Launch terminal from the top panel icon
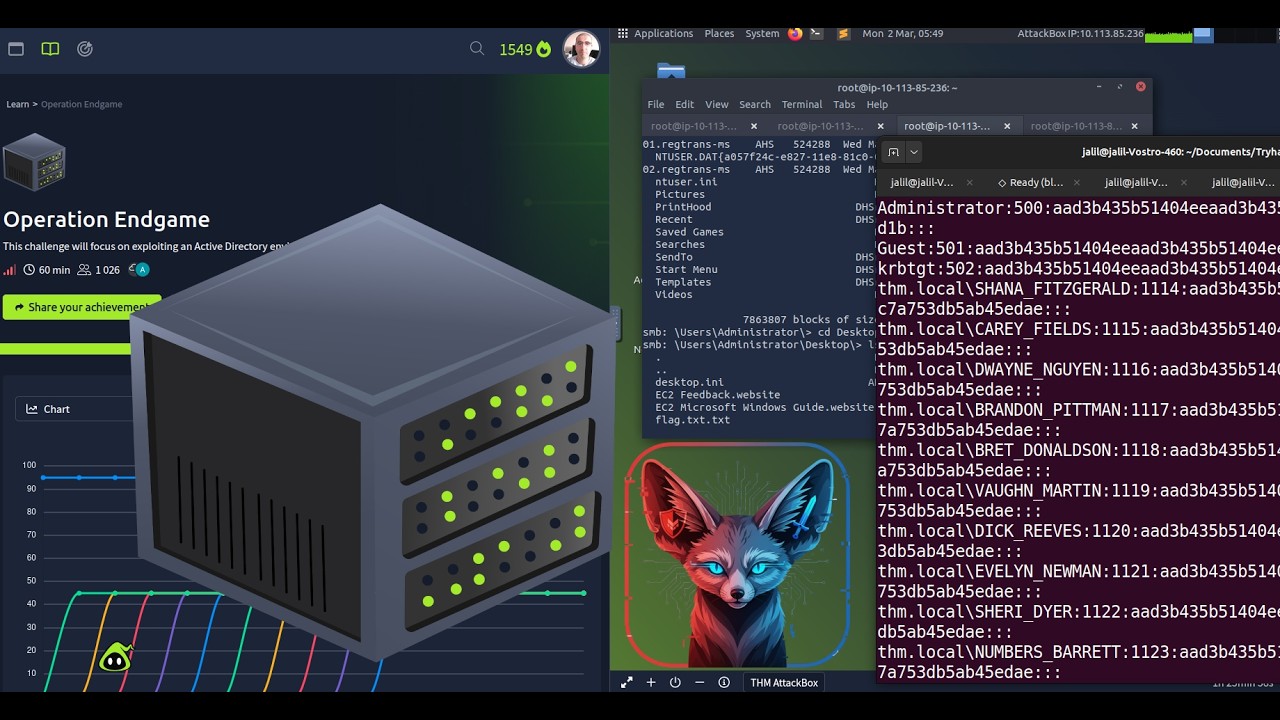Screen dimensions: 1280x720 pos(816,33)
